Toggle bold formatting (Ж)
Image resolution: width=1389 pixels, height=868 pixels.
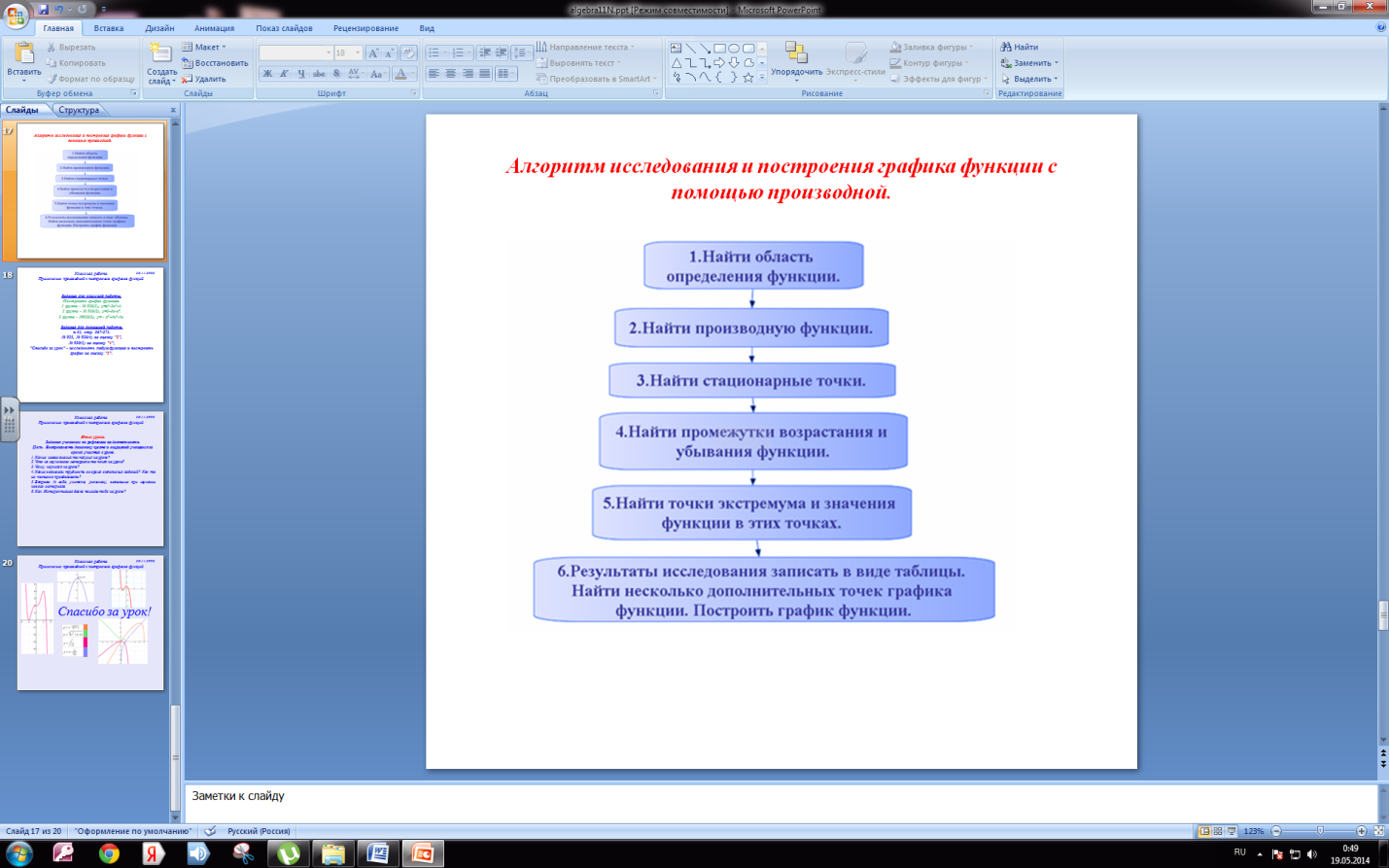click(267, 74)
